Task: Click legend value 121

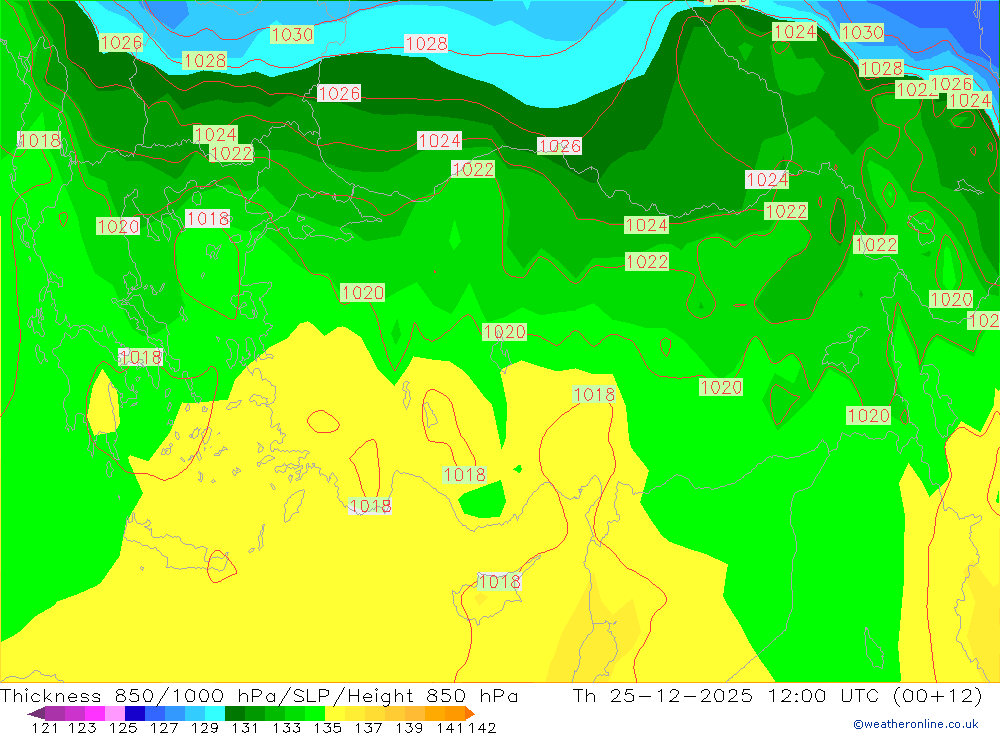Action: pos(45,727)
